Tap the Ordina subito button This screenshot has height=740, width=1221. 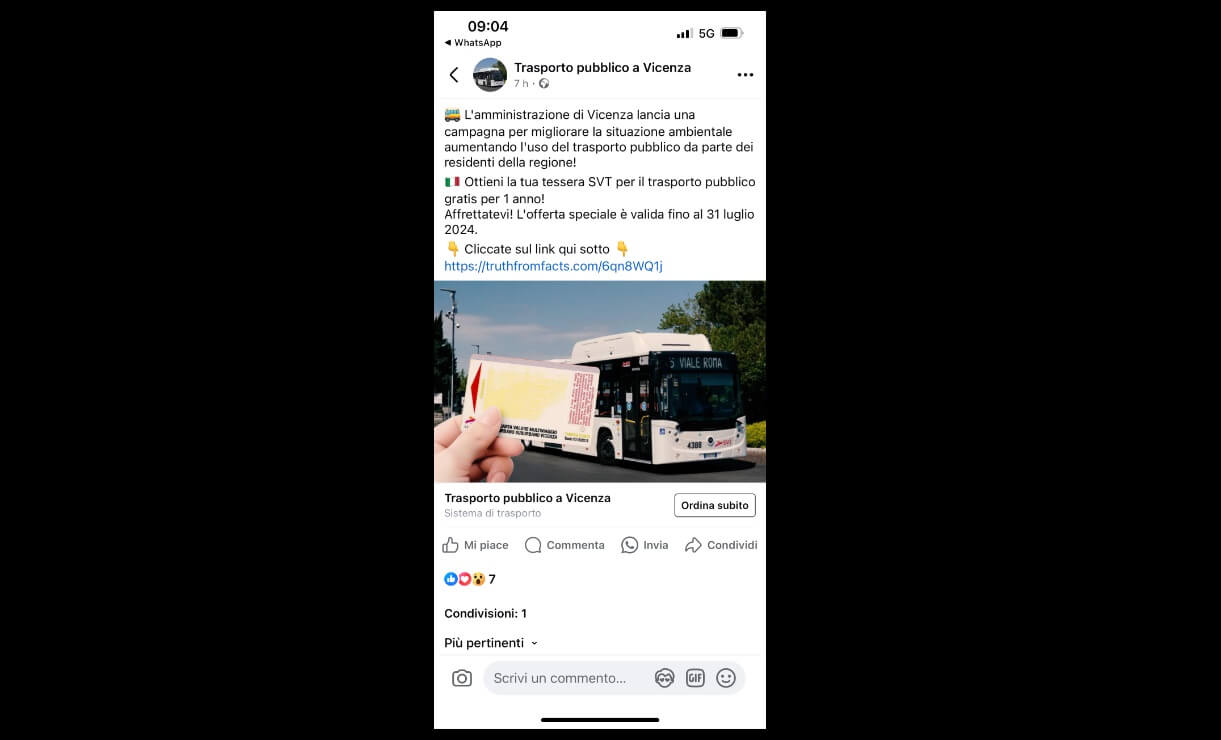[715, 505]
